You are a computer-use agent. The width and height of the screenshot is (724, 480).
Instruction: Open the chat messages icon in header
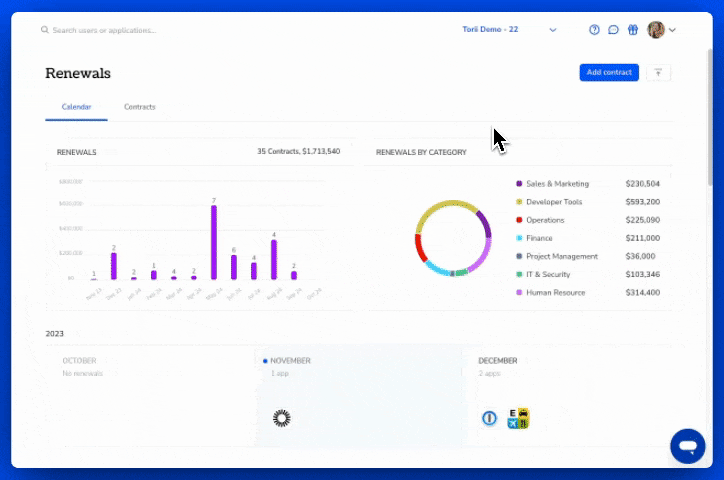click(613, 30)
